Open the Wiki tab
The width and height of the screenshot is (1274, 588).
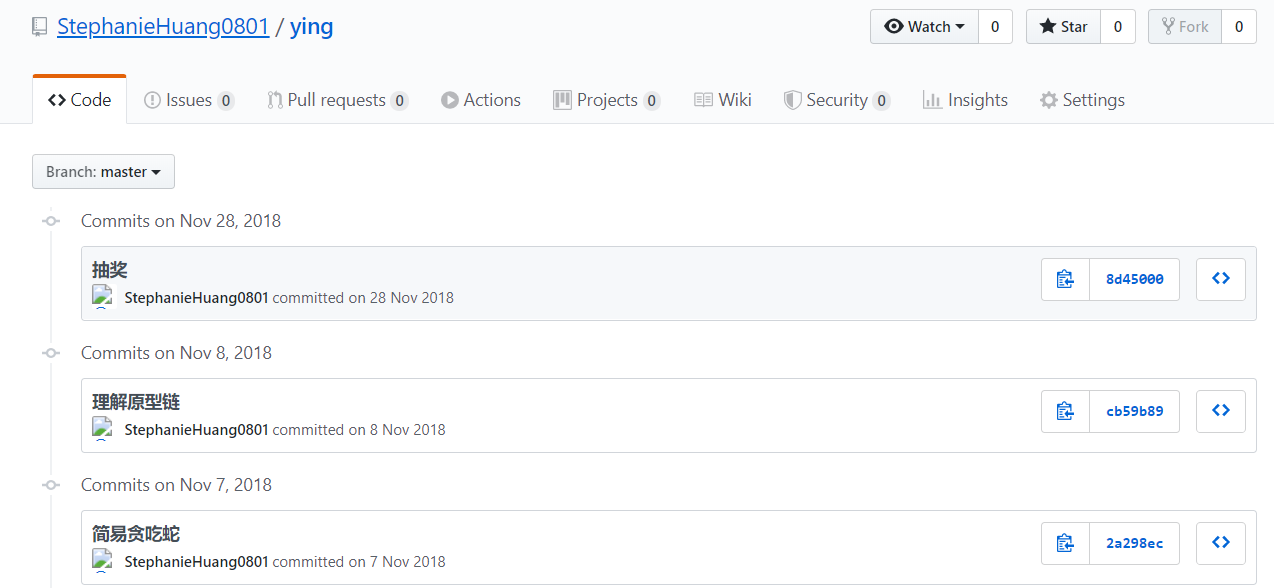[723, 100]
